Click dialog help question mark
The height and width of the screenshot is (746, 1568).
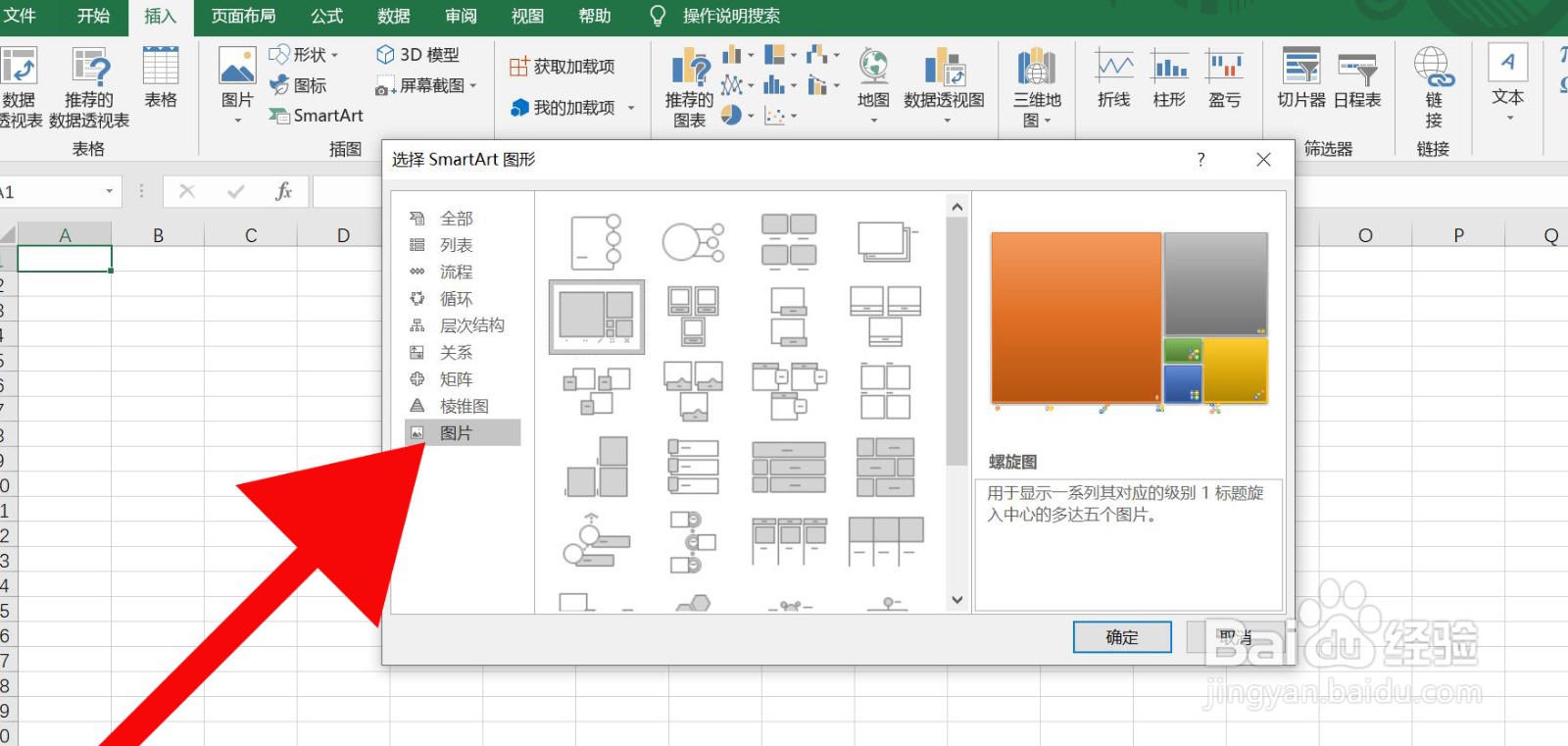point(1201,160)
